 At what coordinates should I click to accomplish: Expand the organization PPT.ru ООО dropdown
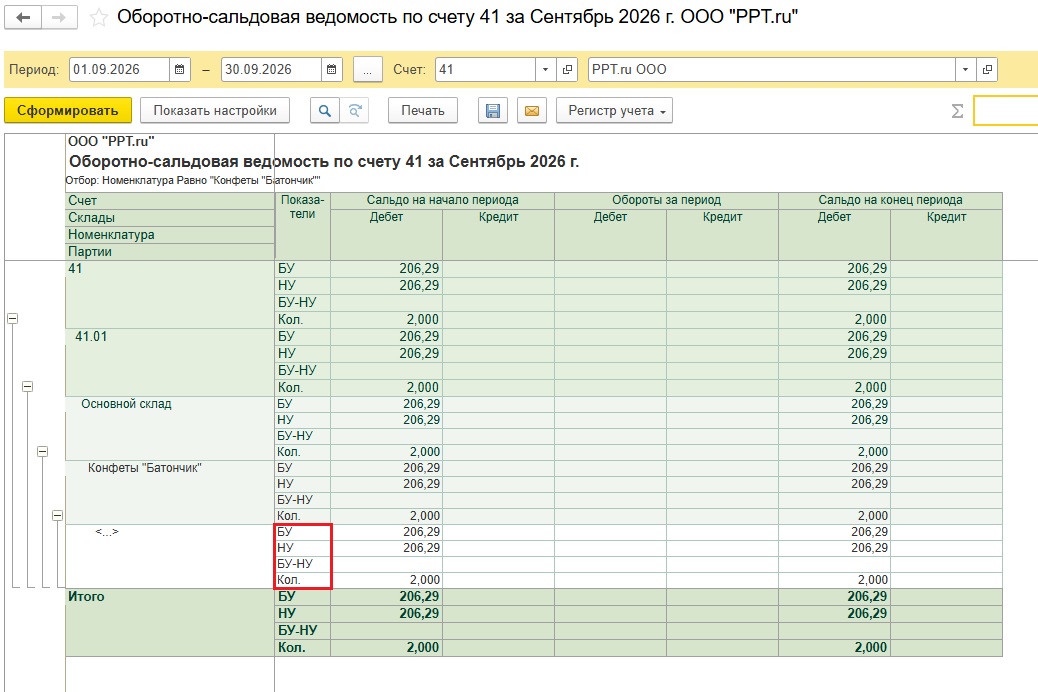965,70
